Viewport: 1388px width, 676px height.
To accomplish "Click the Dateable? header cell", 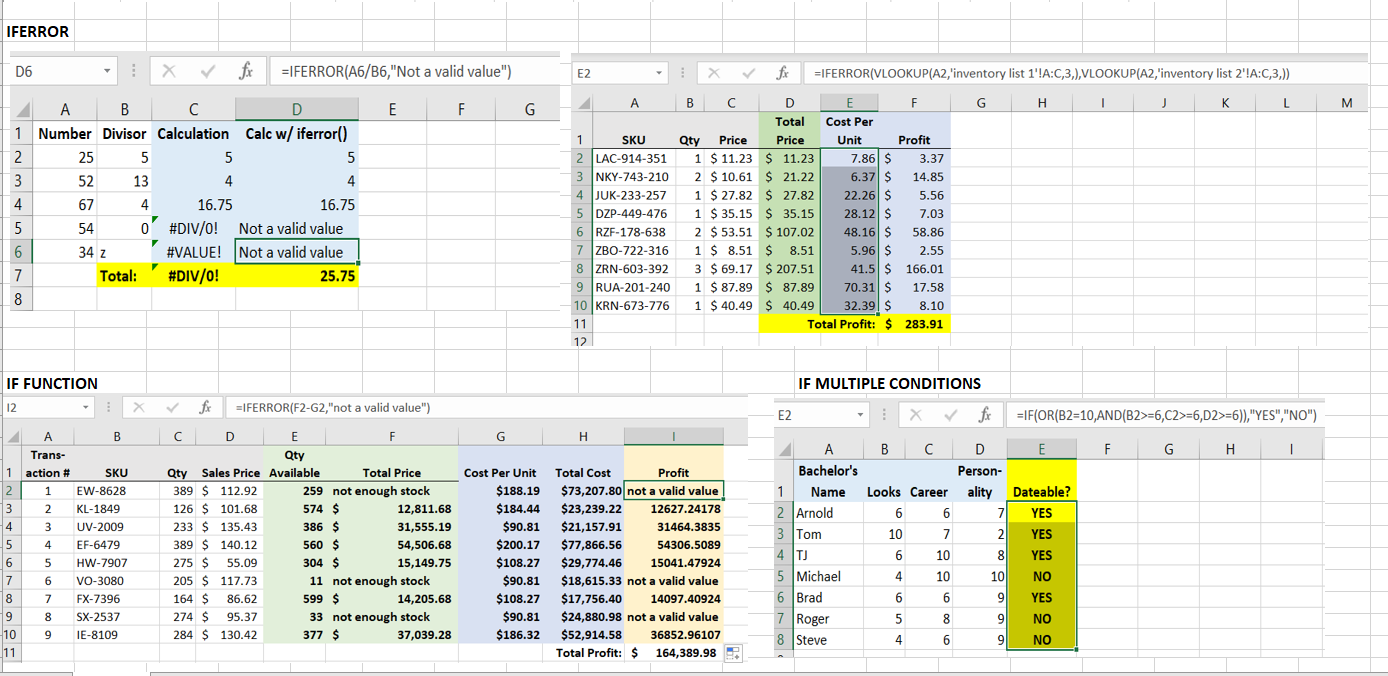I will pos(1041,482).
